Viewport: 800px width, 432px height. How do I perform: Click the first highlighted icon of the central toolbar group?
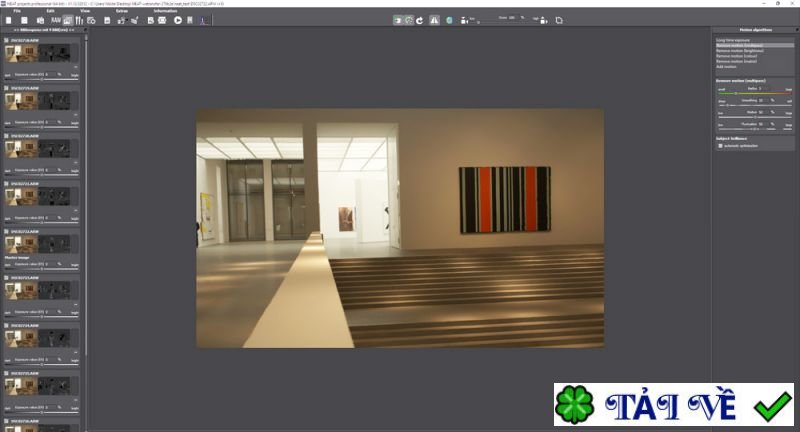point(397,20)
